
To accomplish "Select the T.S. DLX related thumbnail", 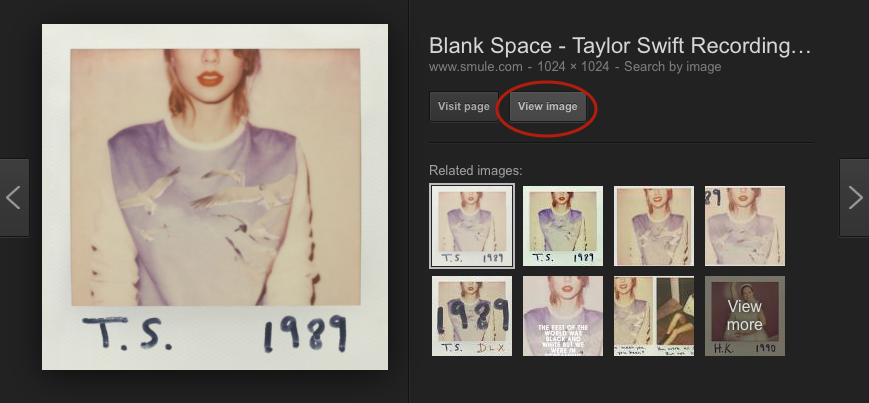I will pyautogui.click(x=472, y=316).
